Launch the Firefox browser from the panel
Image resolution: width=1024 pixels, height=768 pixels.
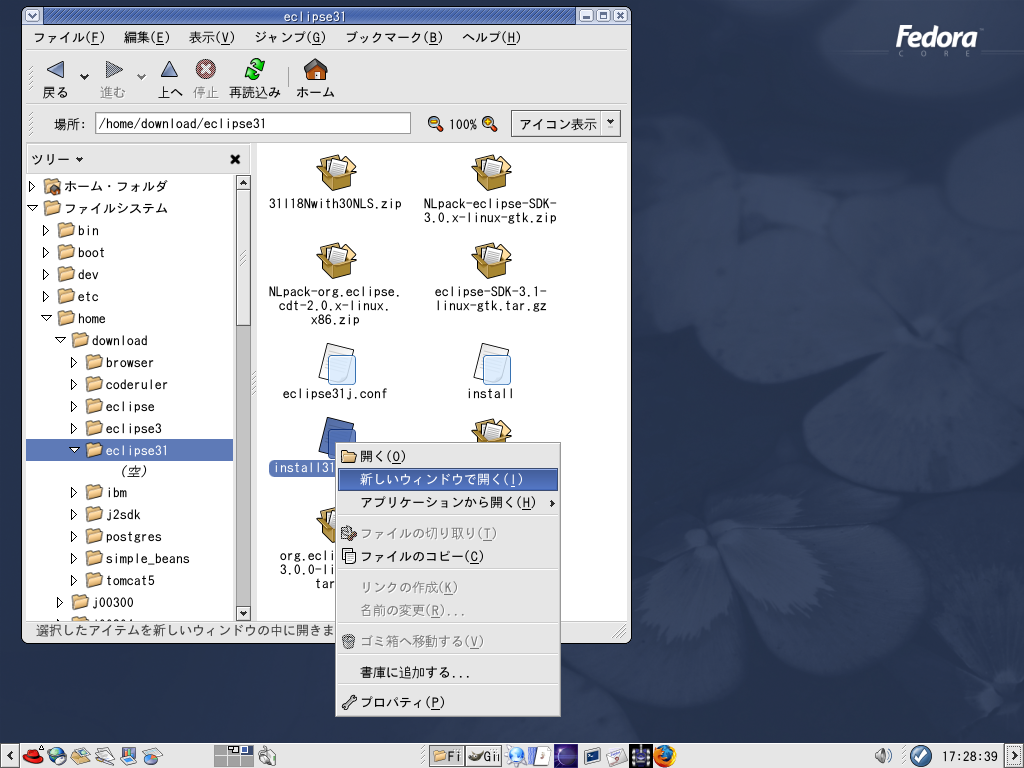coord(665,756)
